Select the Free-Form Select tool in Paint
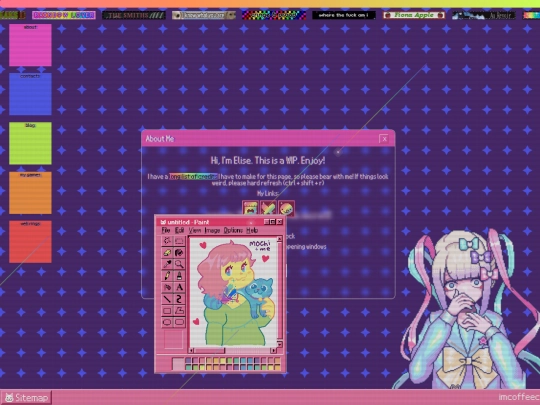The height and width of the screenshot is (405, 540). [167, 241]
